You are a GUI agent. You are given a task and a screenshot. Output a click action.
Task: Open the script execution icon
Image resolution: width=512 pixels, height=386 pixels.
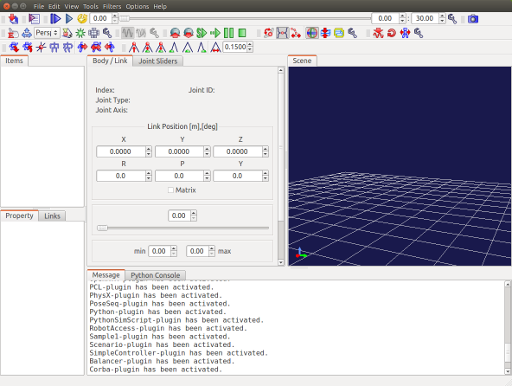point(34,19)
